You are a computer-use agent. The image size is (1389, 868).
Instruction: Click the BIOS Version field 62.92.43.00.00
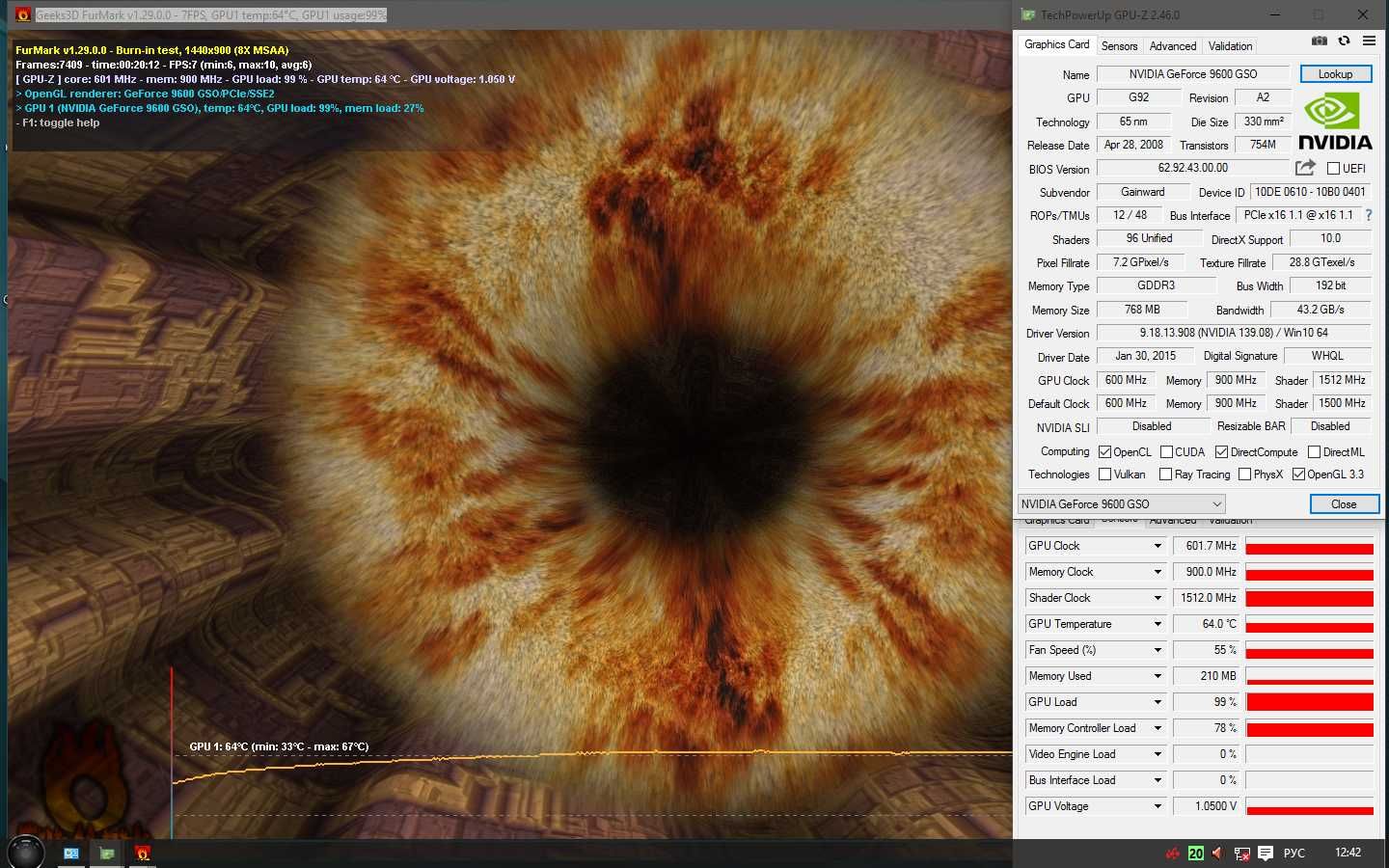[x=1192, y=168]
